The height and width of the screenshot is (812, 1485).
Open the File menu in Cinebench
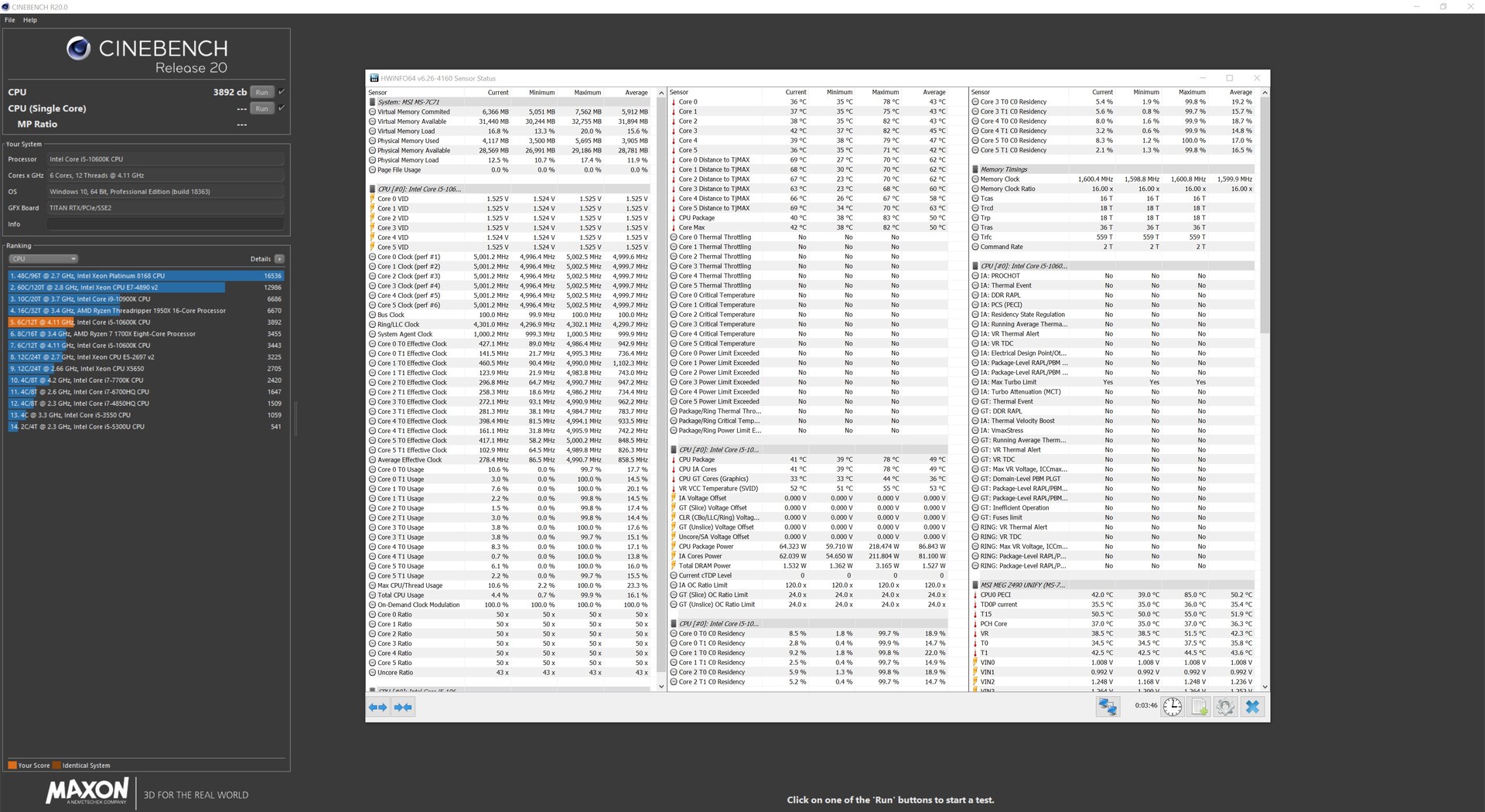pyautogui.click(x=10, y=20)
